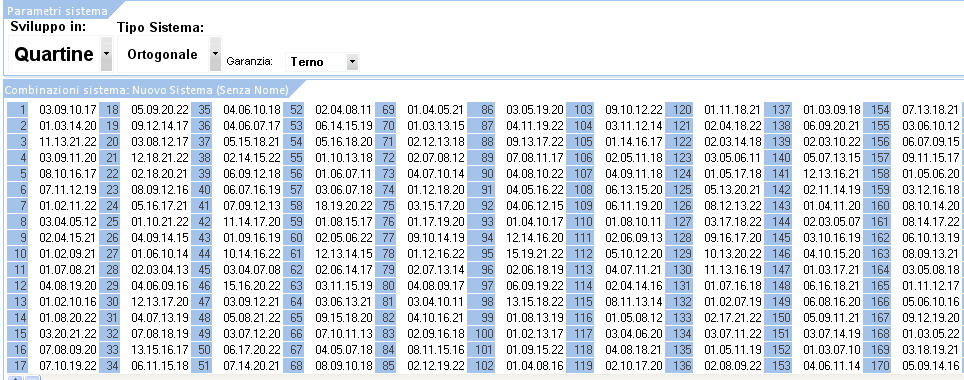Select combination 08.11.15.16

click(x=436, y=350)
